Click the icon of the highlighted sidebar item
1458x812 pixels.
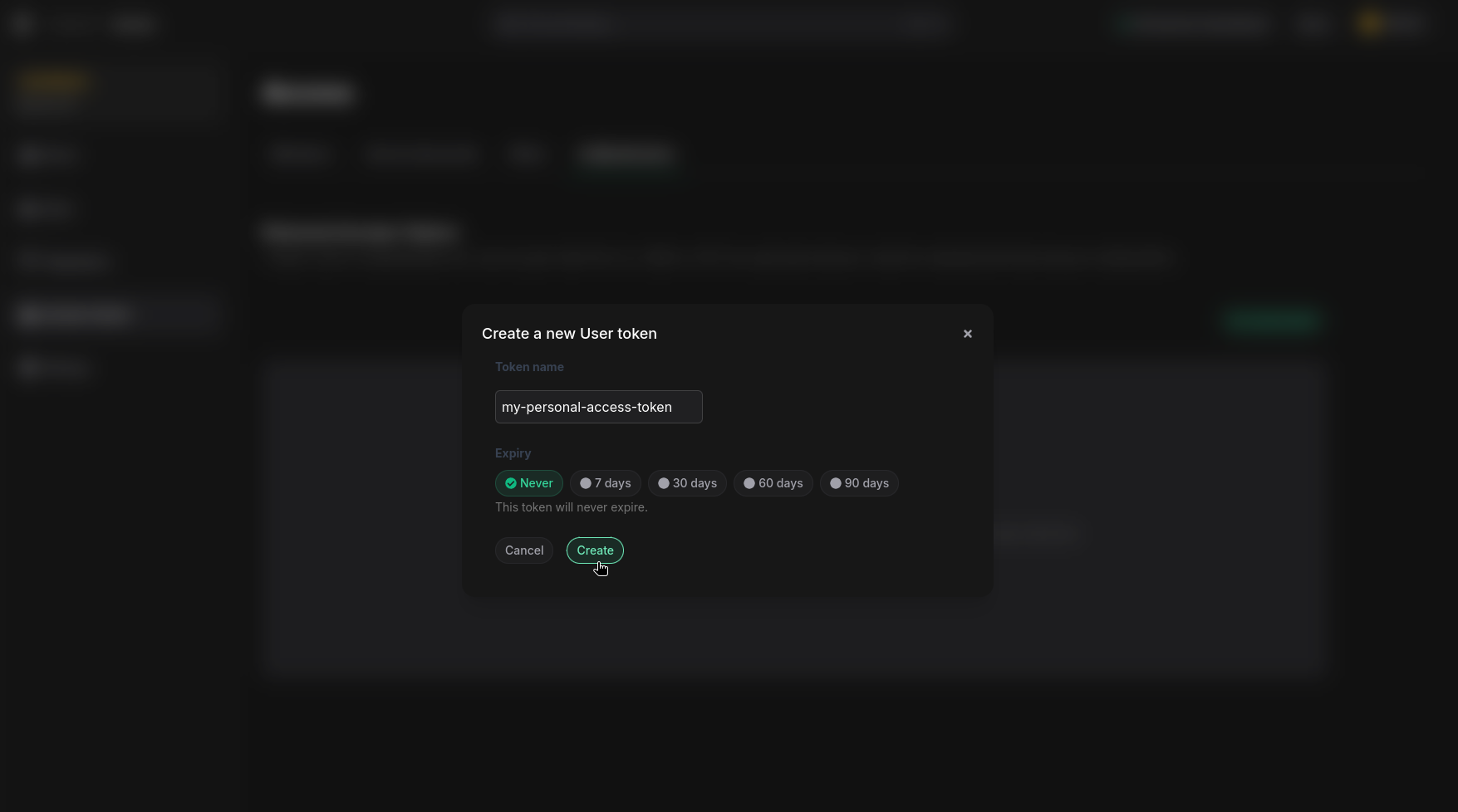pyautogui.click(x=31, y=314)
